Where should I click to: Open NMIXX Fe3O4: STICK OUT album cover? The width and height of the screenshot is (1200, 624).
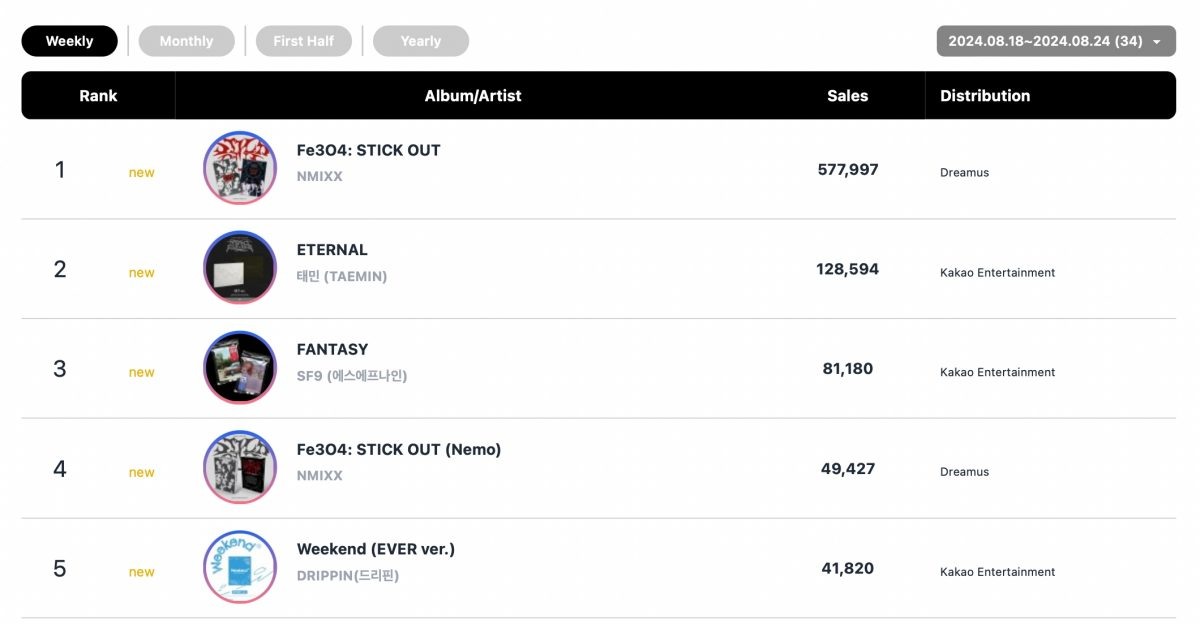point(240,168)
